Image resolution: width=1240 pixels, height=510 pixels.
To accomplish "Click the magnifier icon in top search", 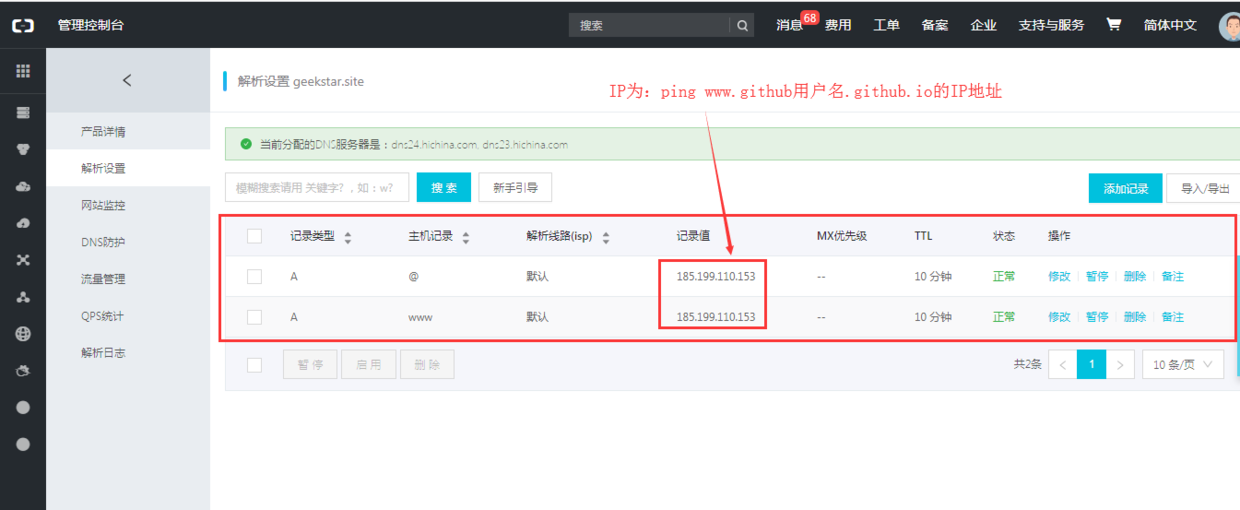I will tap(742, 26).
